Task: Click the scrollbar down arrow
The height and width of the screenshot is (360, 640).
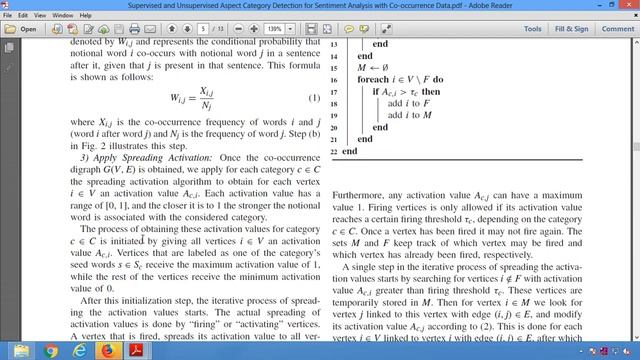Action: click(636, 337)
